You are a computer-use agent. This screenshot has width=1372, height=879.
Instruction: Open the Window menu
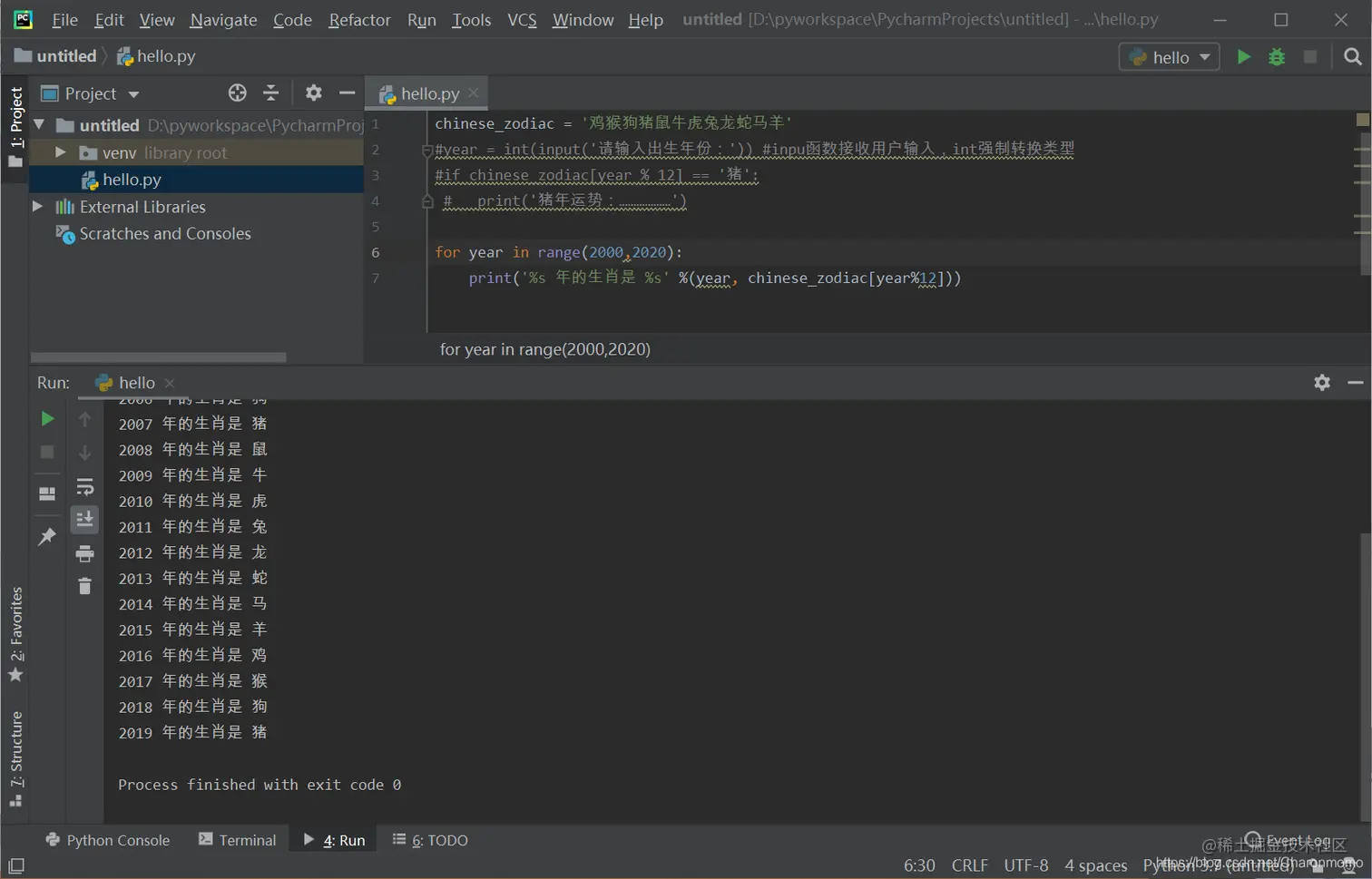tap(583, 19)
